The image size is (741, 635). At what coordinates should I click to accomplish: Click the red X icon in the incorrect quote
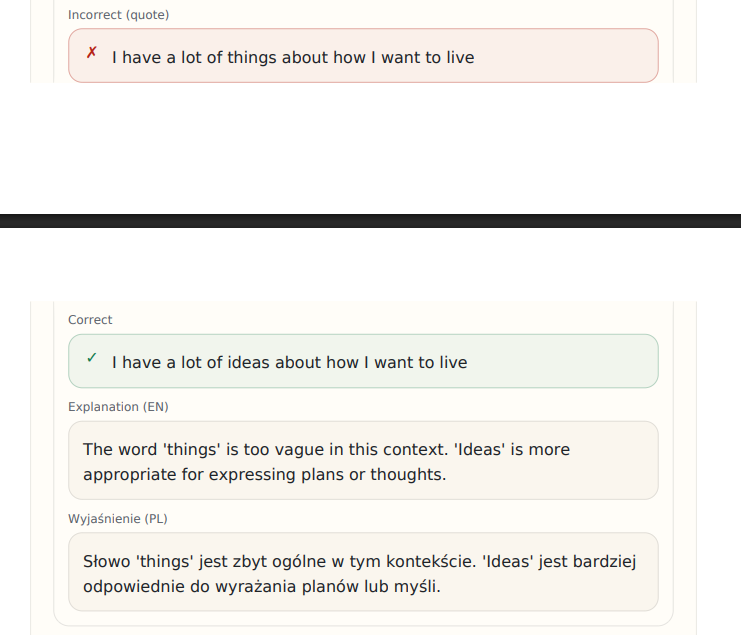(91, 53)
